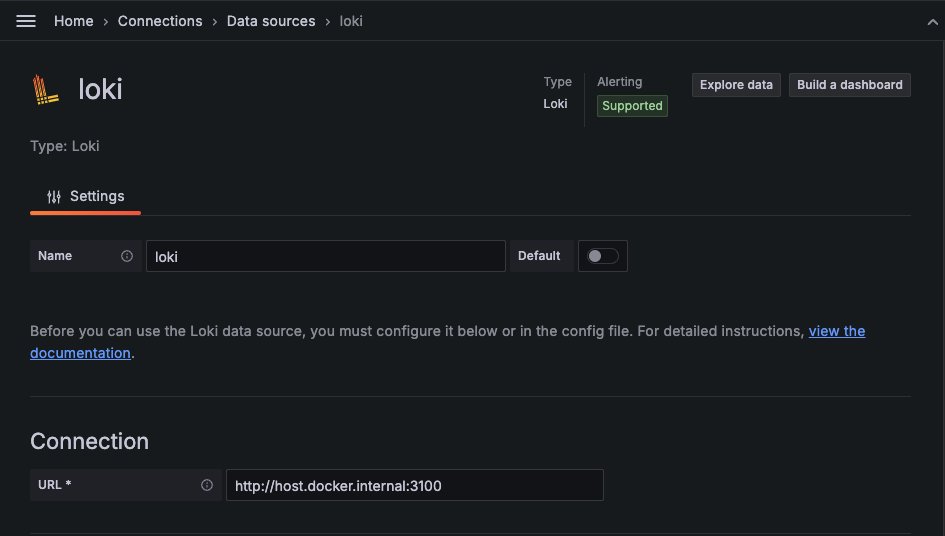Click the Connection URL input field
Viewport: 945px width, 536px height.
pyautogui.click(x=414, y=485)
